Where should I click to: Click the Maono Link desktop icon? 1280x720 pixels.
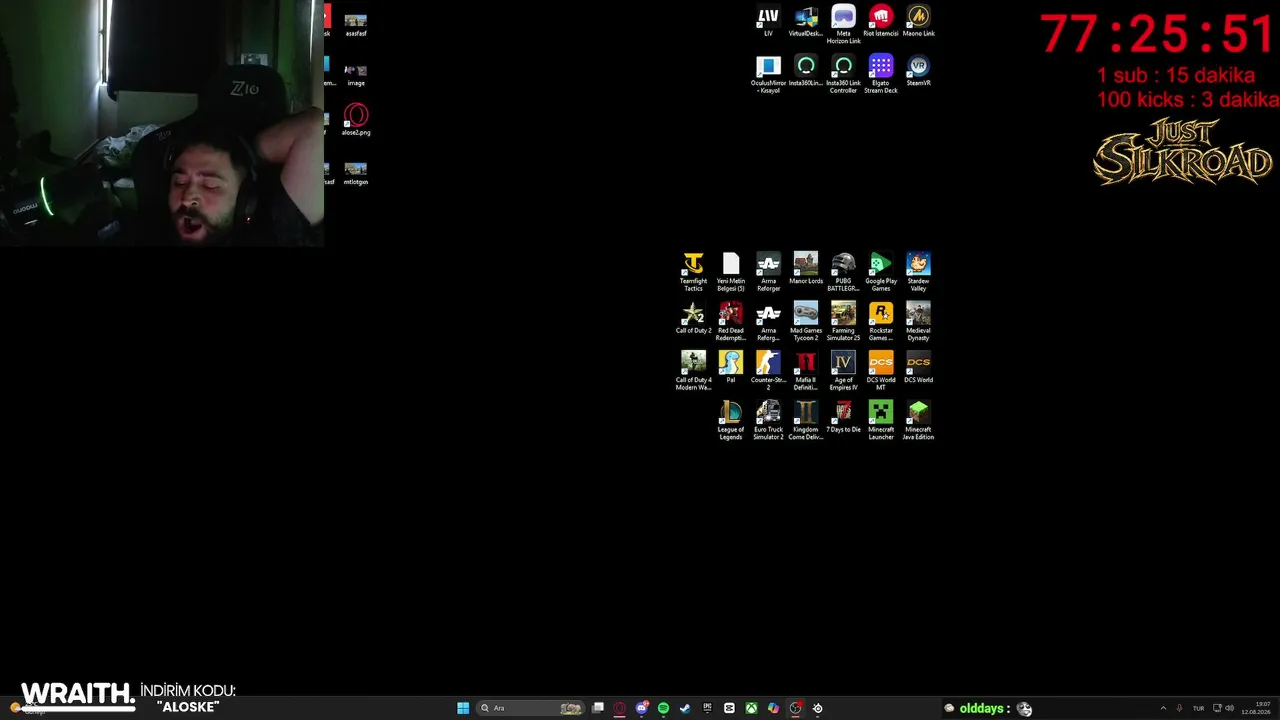tap(918, 21)
